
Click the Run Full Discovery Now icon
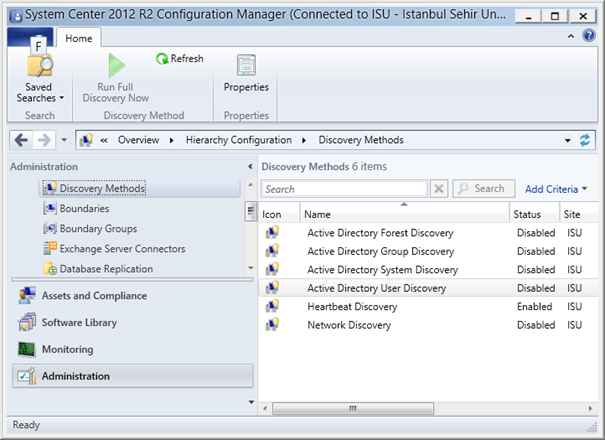tap(117, 66)
